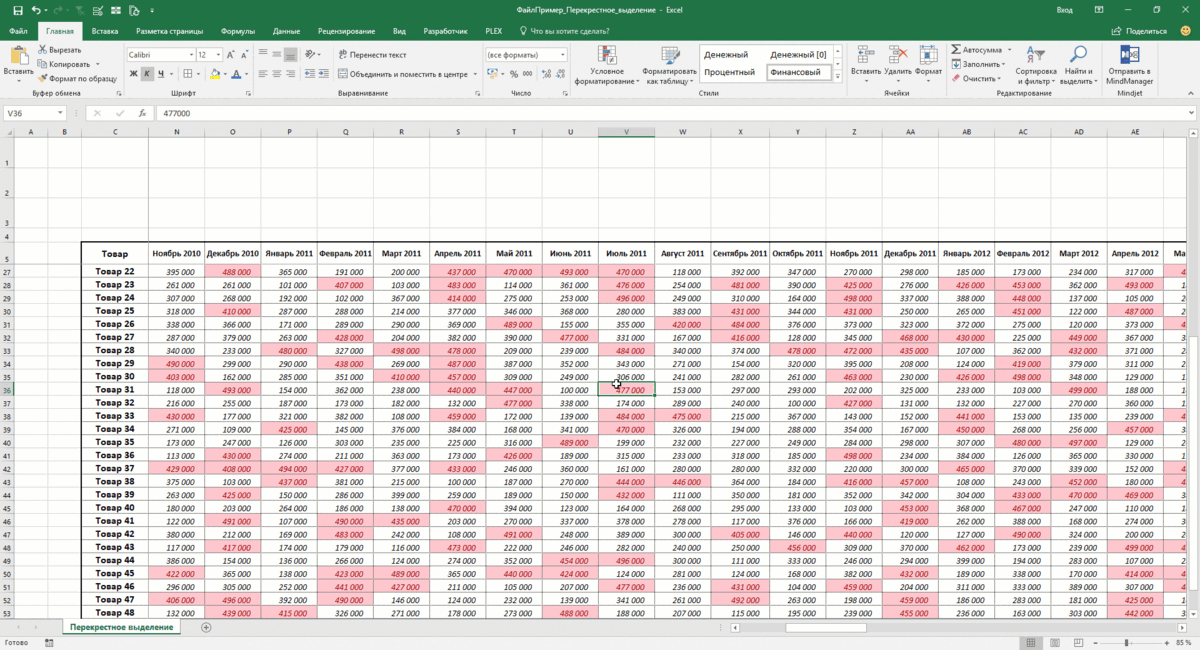The image size is (1200, 650).
Task: Expand Copy (Копировать) dropdown arrow
Action: point(97,64)
